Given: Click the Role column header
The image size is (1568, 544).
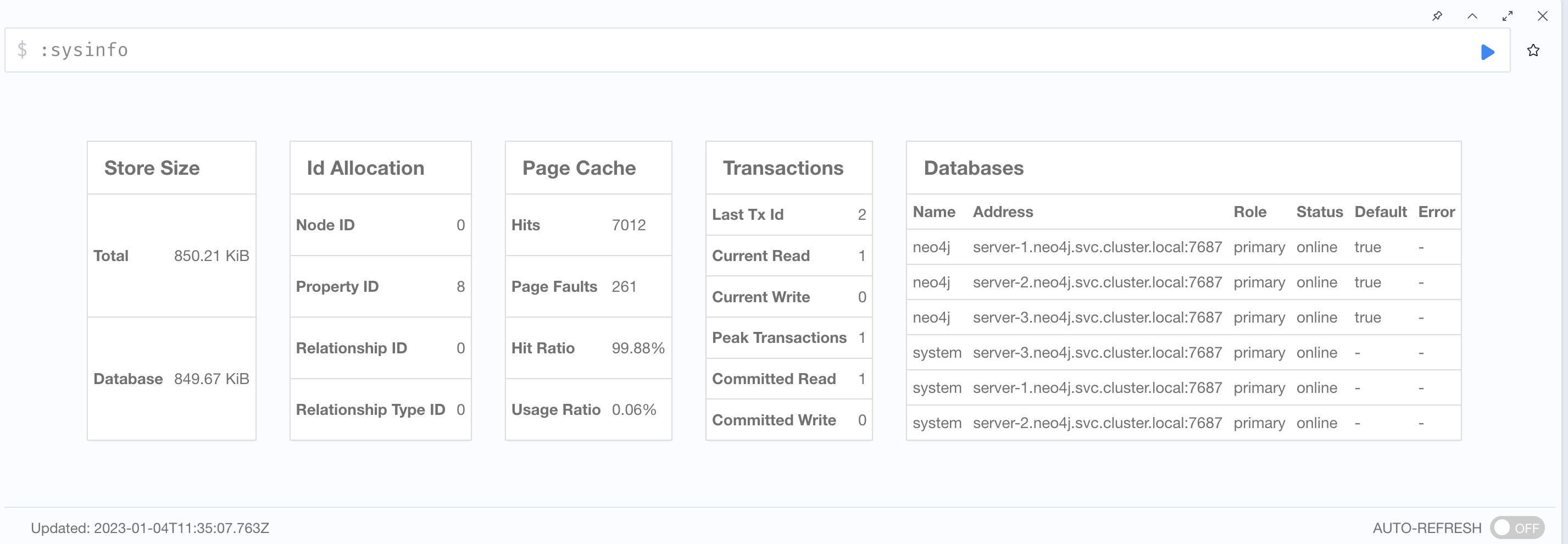Looking at the screenshot, I should pyautogui.click(x=1250, y=212).
